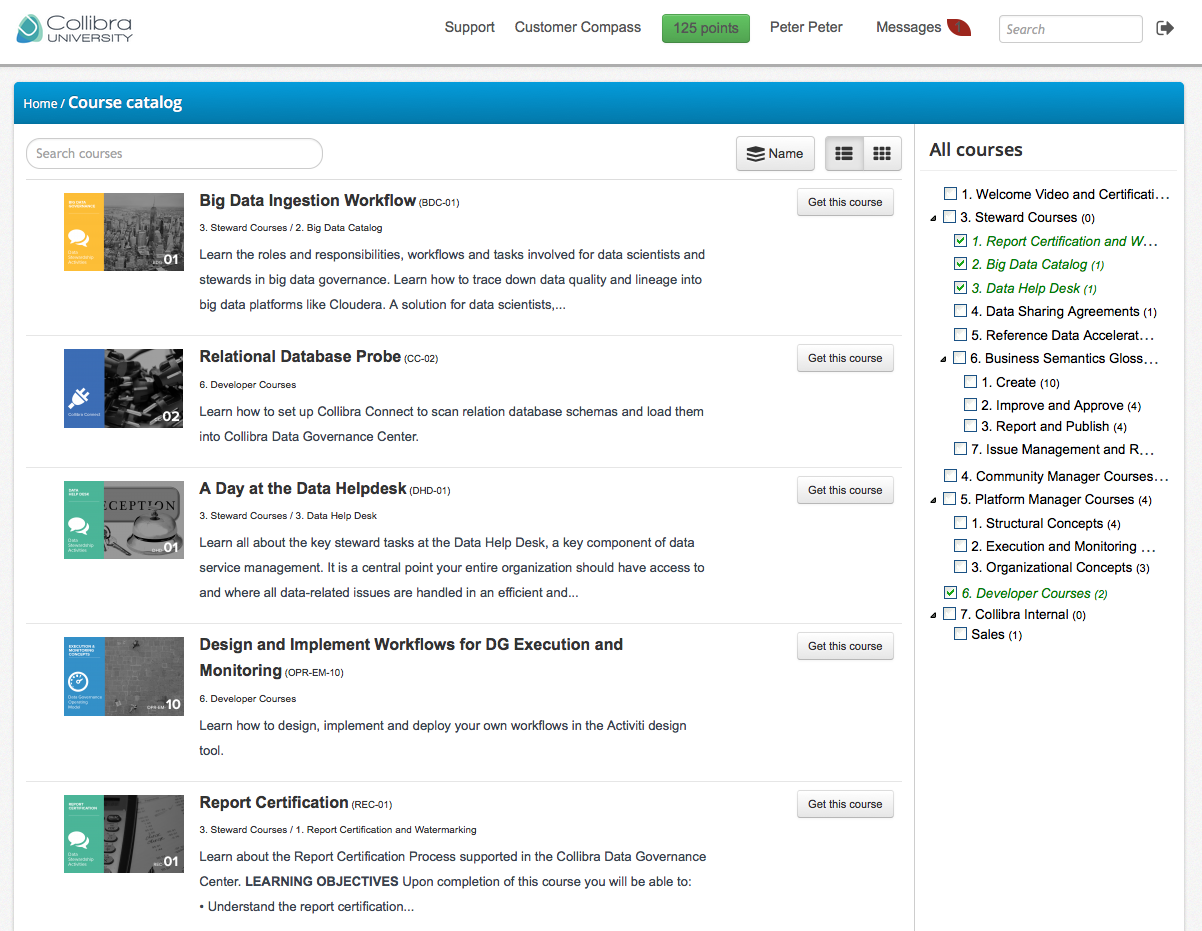Open the Report Certification title link
Image resolution: width=1202 pixels, height=931 pixels.
coord(274,802)
